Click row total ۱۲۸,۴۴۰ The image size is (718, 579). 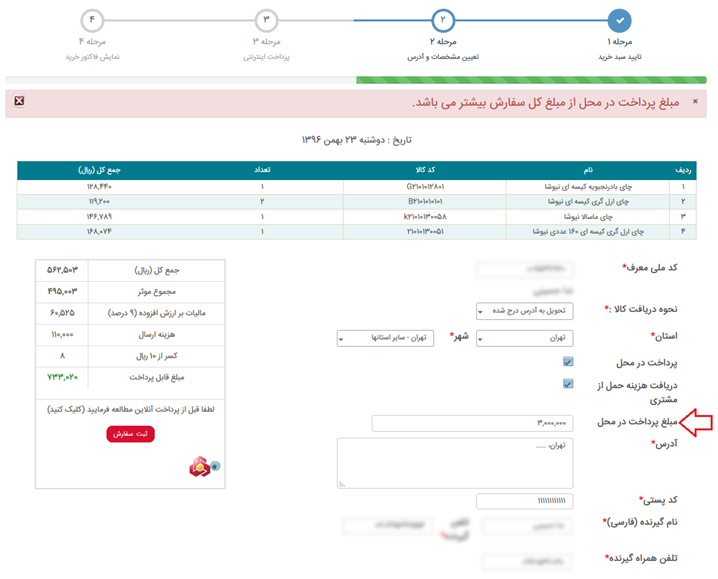click(x=99, y=187)
